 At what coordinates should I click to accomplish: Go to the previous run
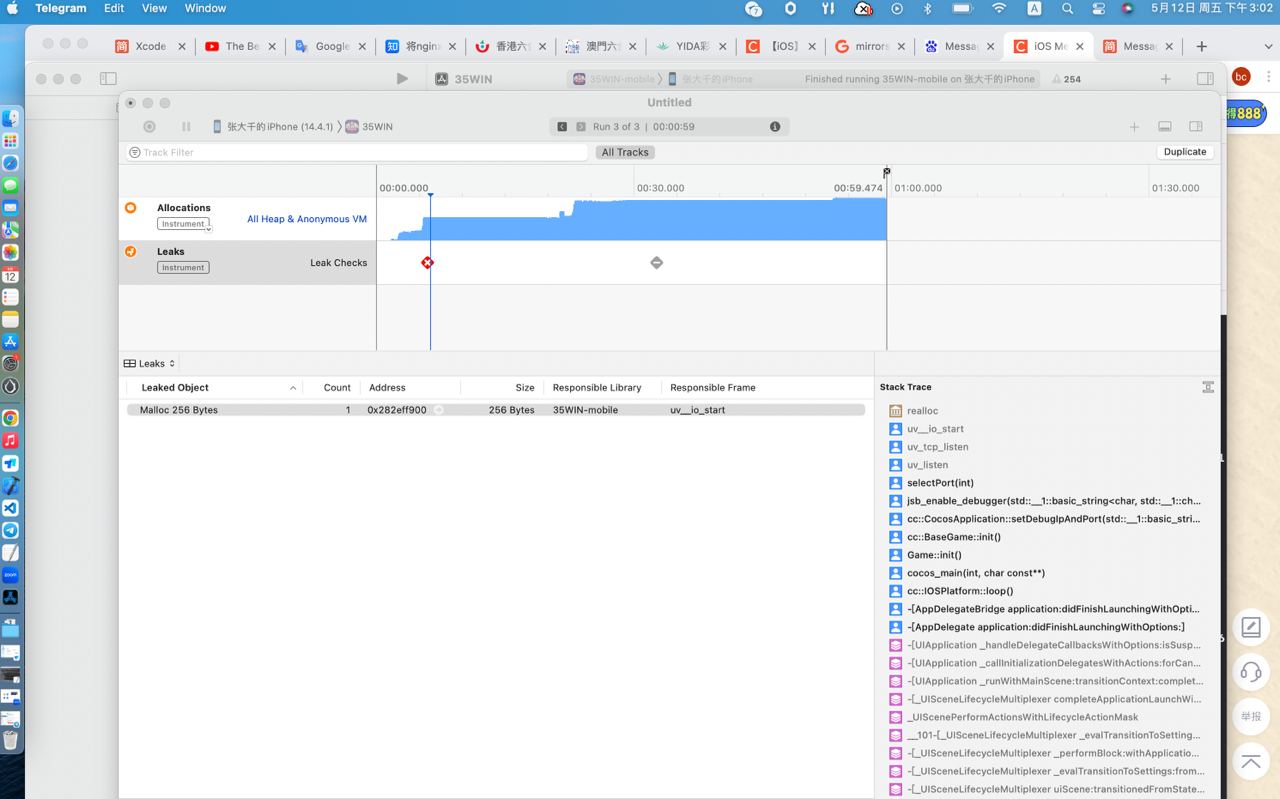coord(562,127)
